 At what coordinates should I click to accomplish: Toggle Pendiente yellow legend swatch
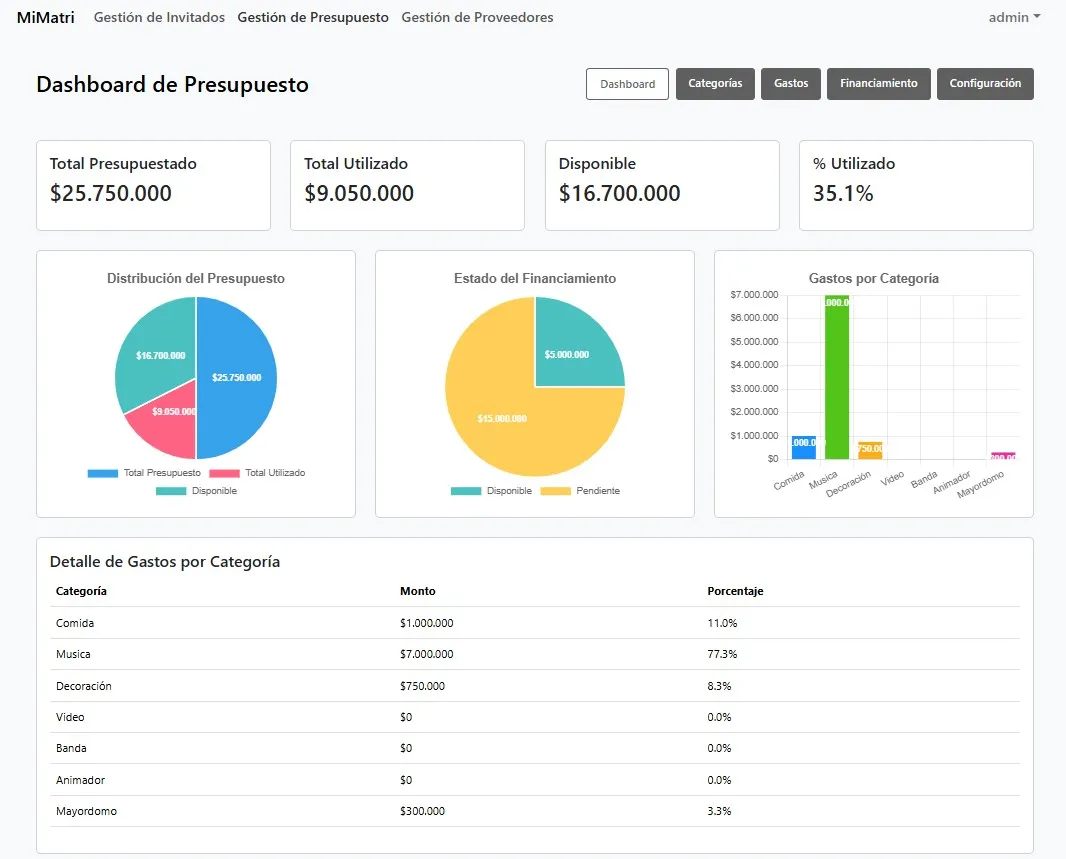click(555, 491)
